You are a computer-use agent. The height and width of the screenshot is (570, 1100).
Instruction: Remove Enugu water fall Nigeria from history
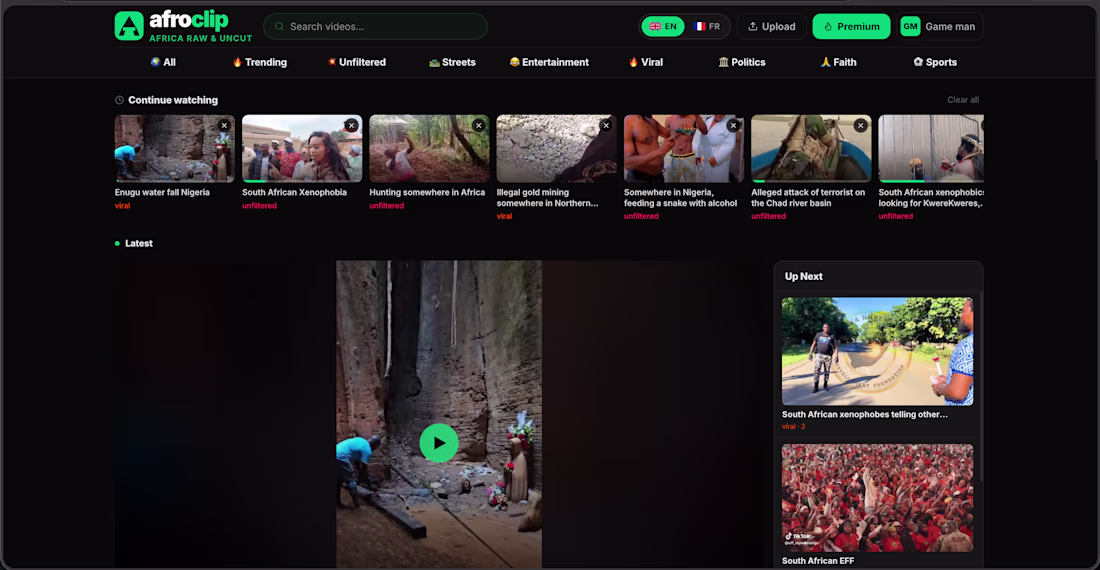point(224,125)
